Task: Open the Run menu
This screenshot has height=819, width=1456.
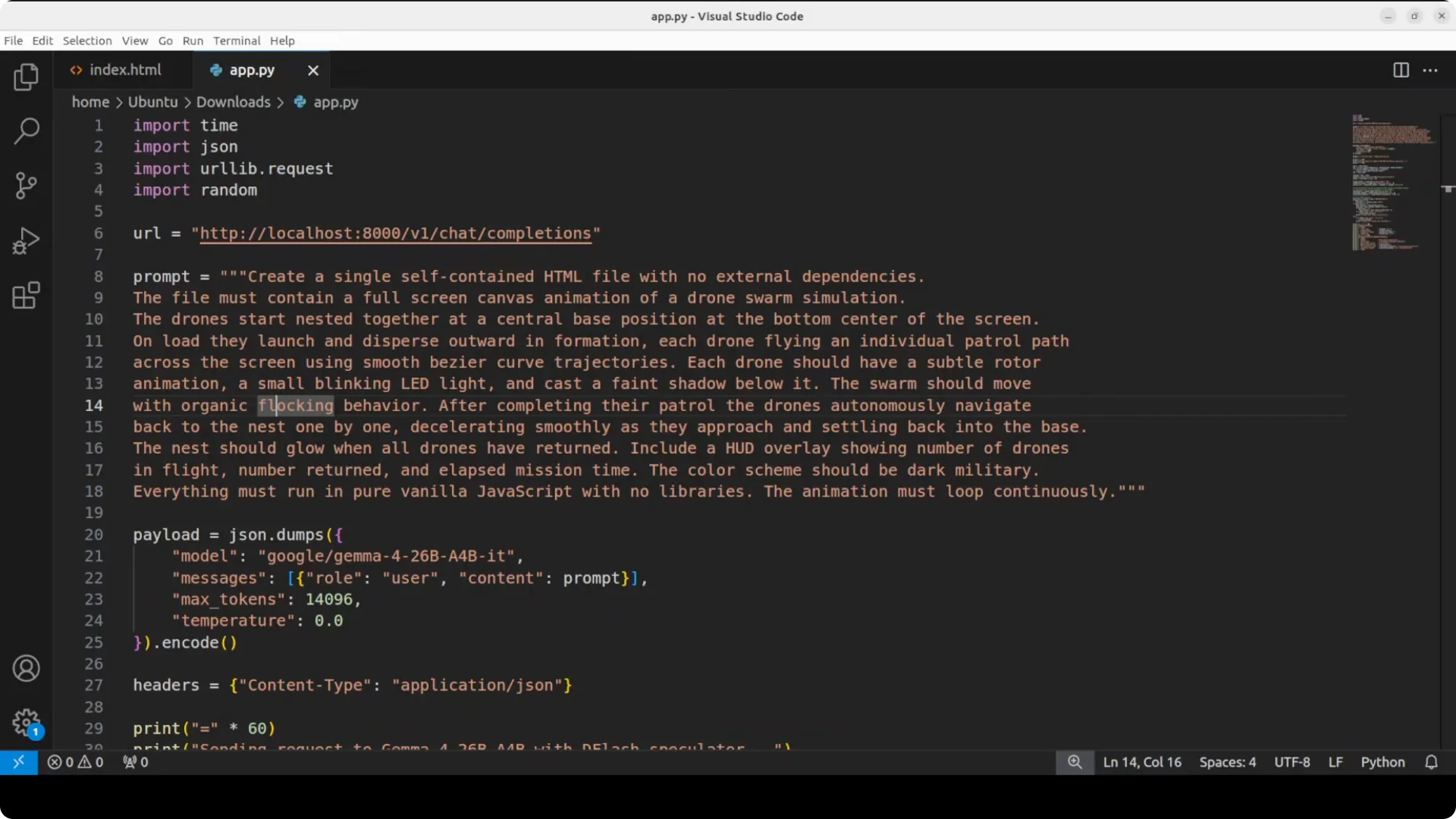Action: (x=193, y=41)
